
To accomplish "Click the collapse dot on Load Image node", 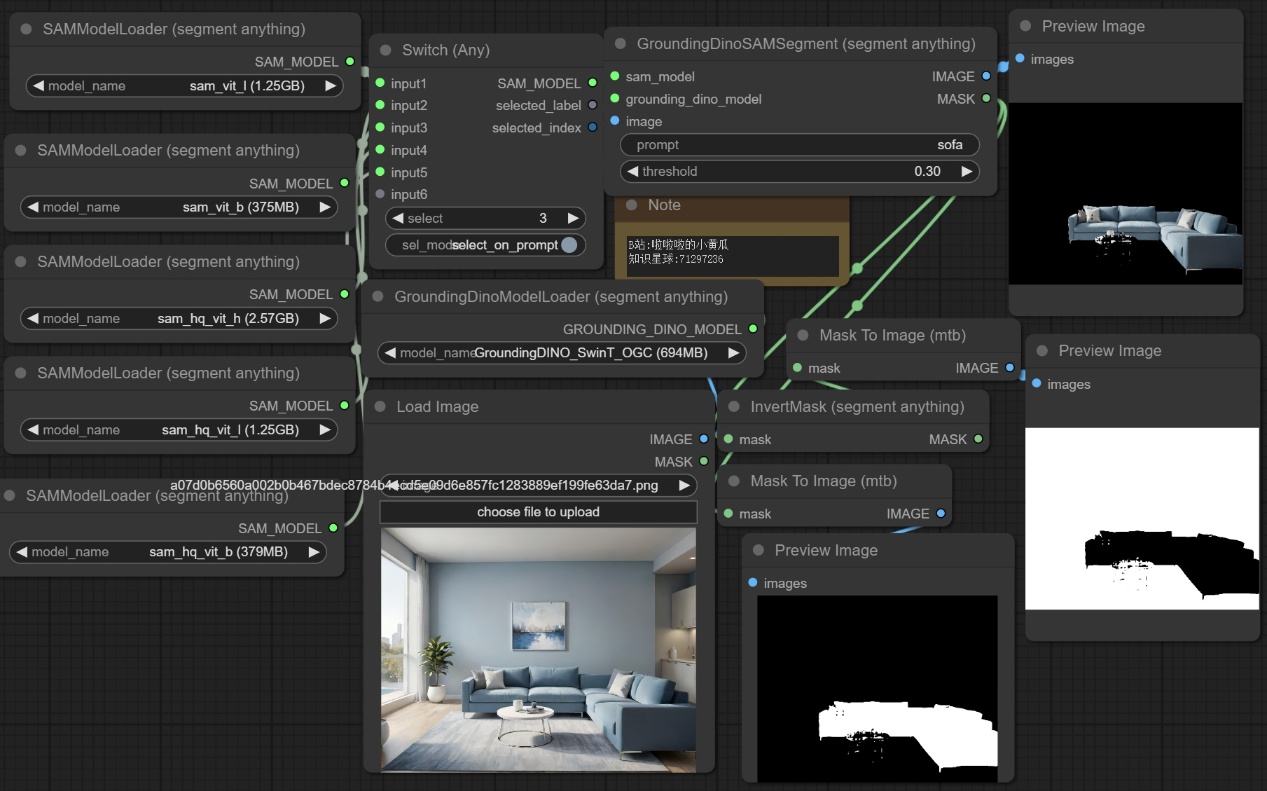I will tap(380, 407).
